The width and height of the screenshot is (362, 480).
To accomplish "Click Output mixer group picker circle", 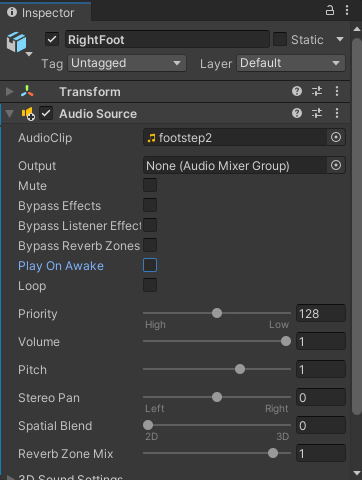I will point(336,165).
